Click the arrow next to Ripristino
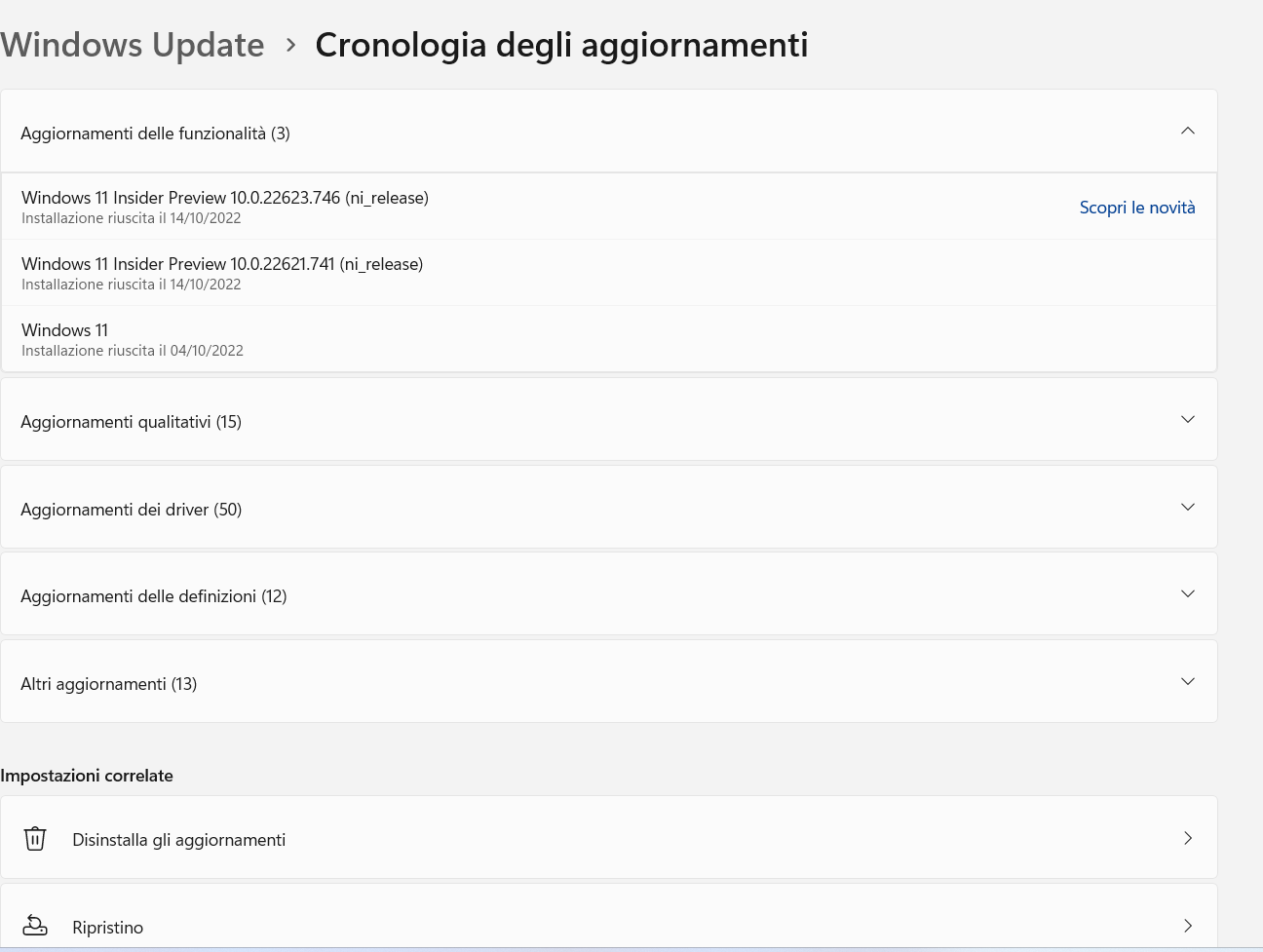Image resolution: width=1263 pixels, height=952 pixels. (1187, 926)
